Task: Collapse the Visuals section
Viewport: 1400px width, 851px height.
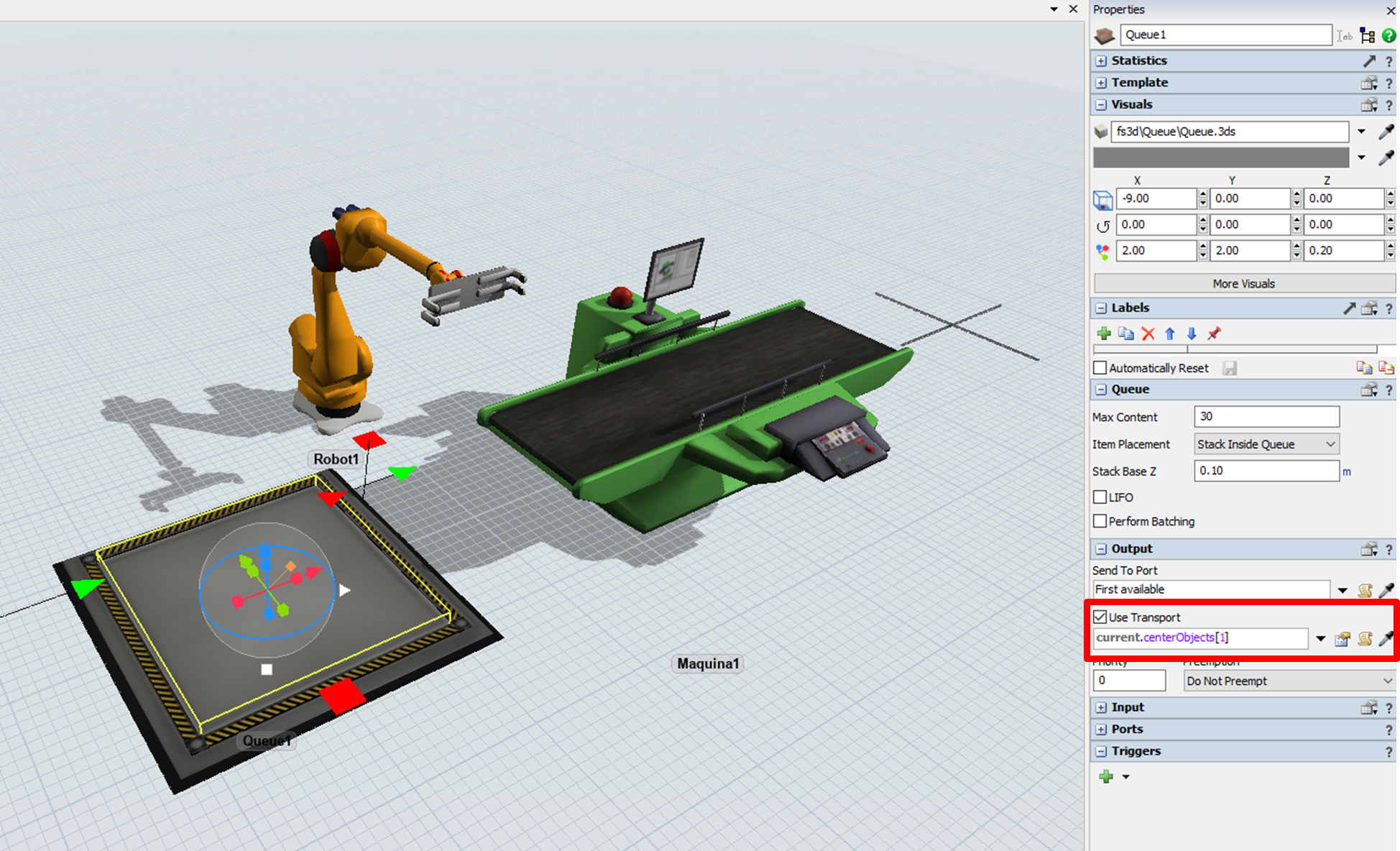Action: tap(1101, 104)
